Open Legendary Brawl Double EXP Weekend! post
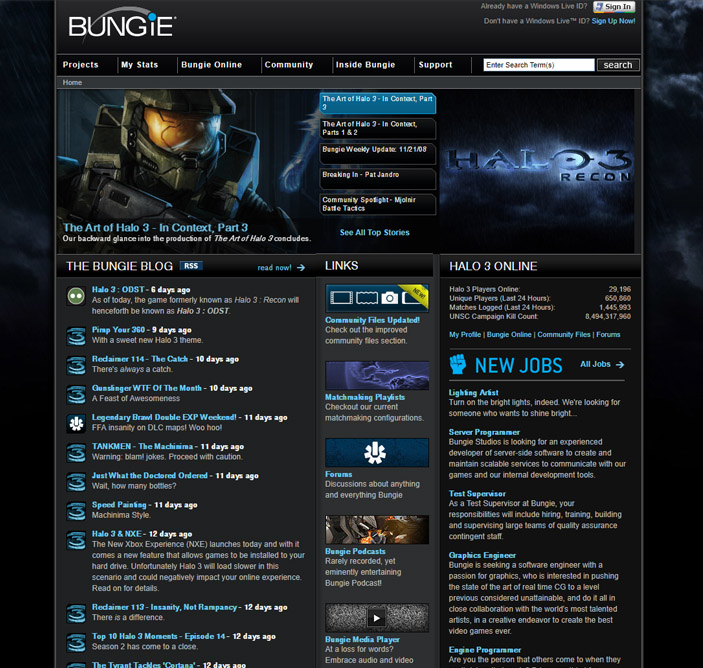Screen dimensions: 703x668 coord(164,417)
